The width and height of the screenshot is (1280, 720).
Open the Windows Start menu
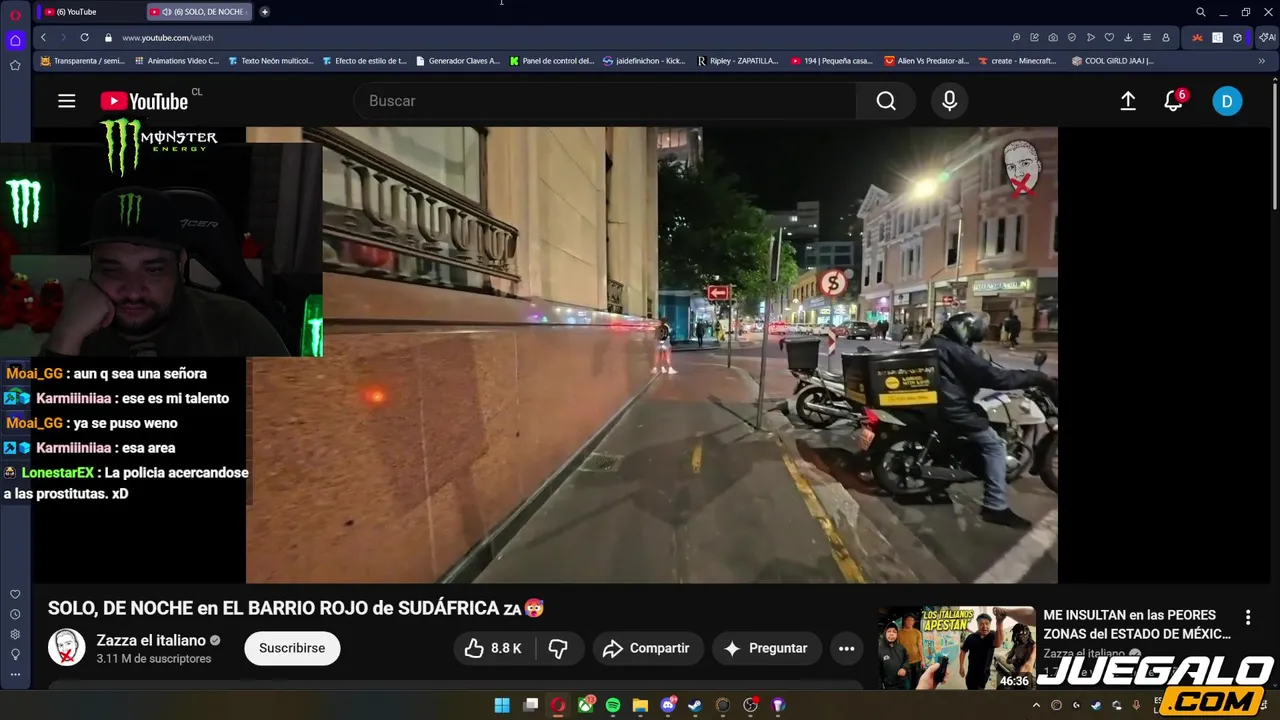coord(502,705)
